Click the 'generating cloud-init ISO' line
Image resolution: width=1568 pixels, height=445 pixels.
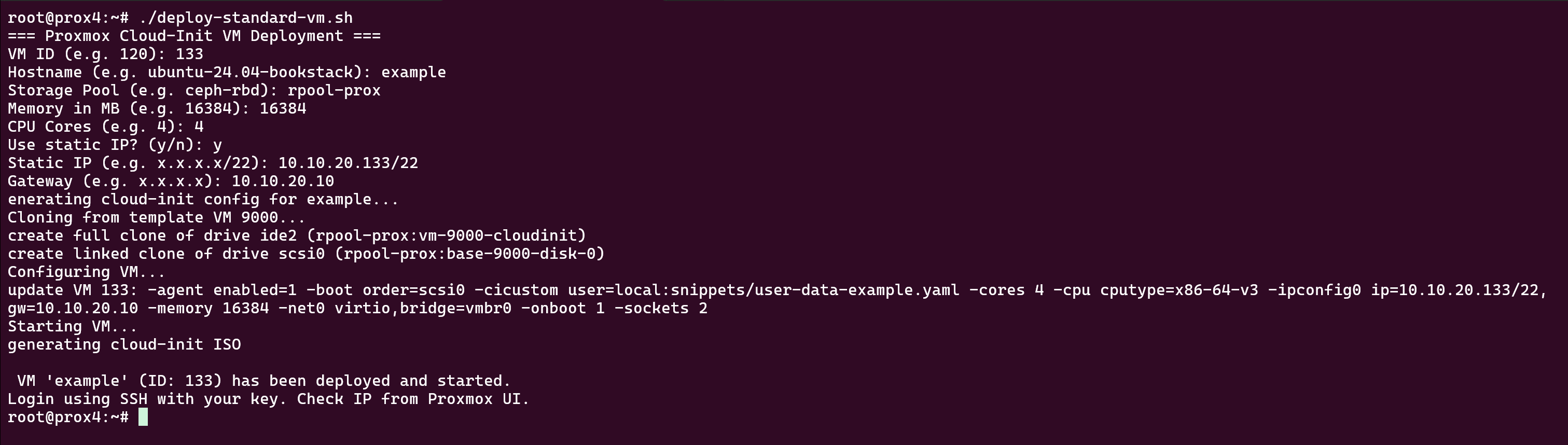[x=124, y=344]
